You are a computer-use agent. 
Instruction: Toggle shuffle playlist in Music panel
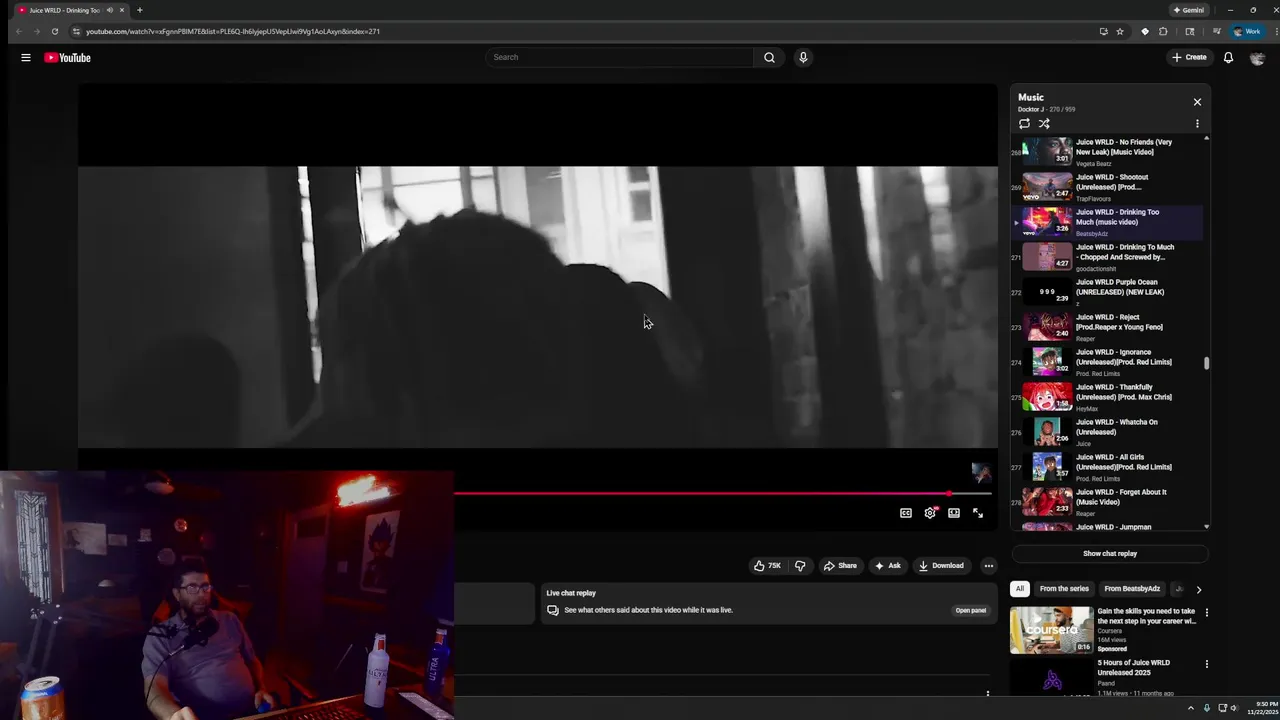tap(1044, 124)
